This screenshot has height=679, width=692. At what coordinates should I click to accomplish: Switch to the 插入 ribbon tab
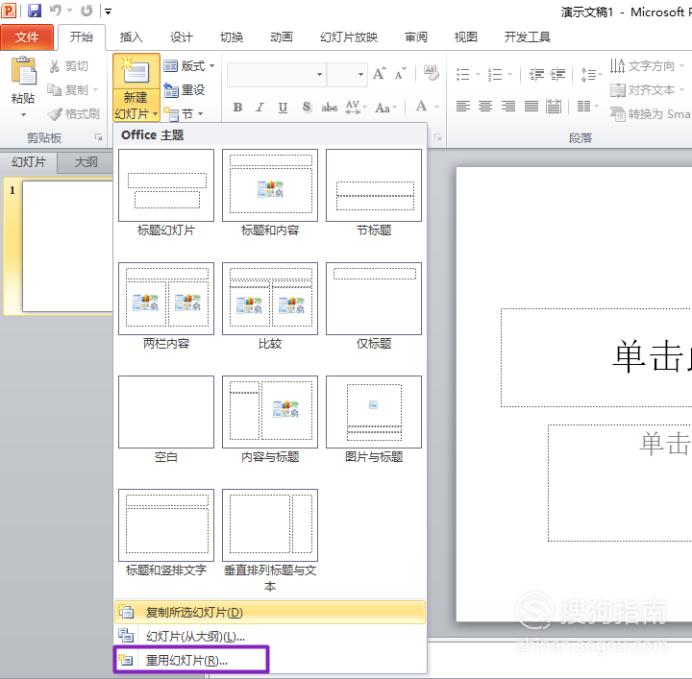pos(131,37)
